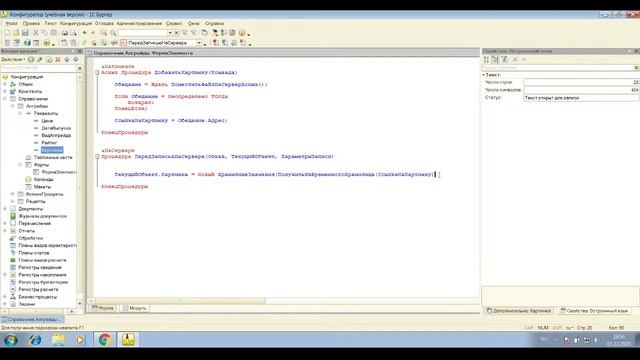Undo with the left arrow icon

(84, 33)
